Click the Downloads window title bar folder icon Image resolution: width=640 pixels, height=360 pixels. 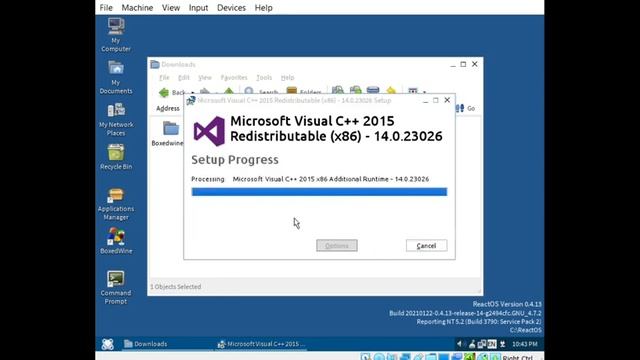click(155, 64)
